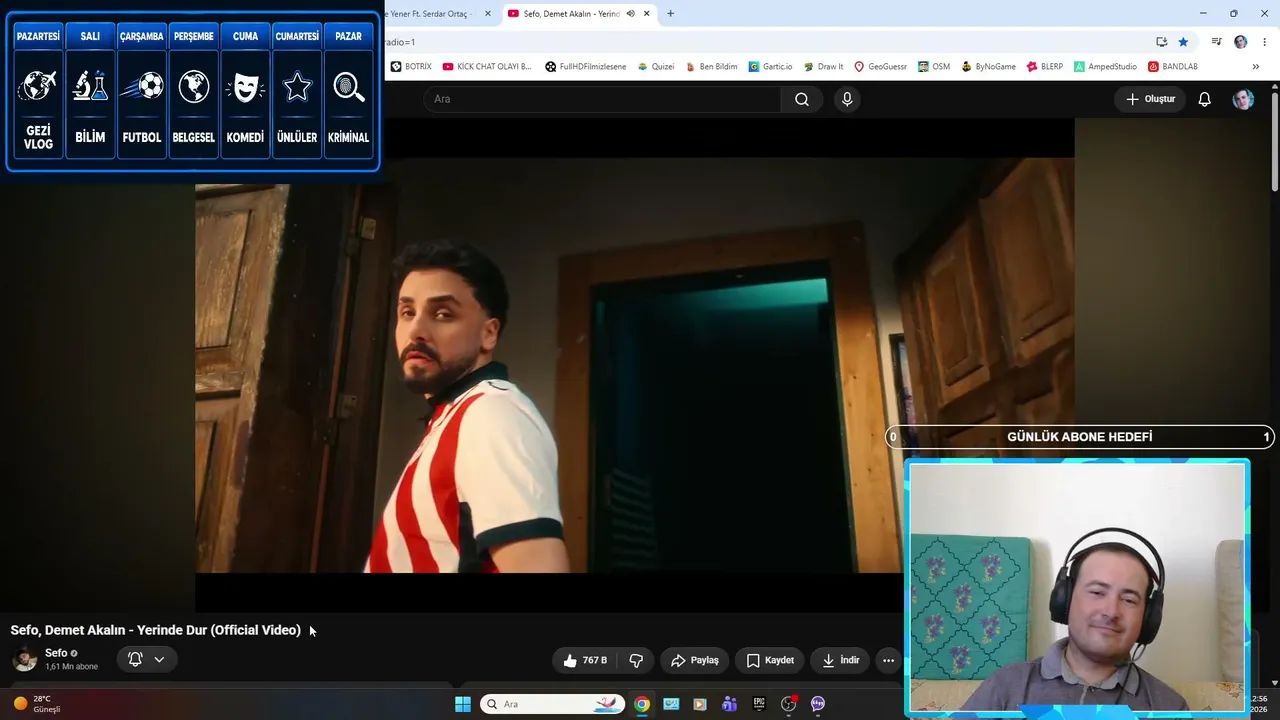The width and height of the screenshot is (1280, 720).
Task: Toggle notification bell for Sefo channel
Action: pos(135,659)
